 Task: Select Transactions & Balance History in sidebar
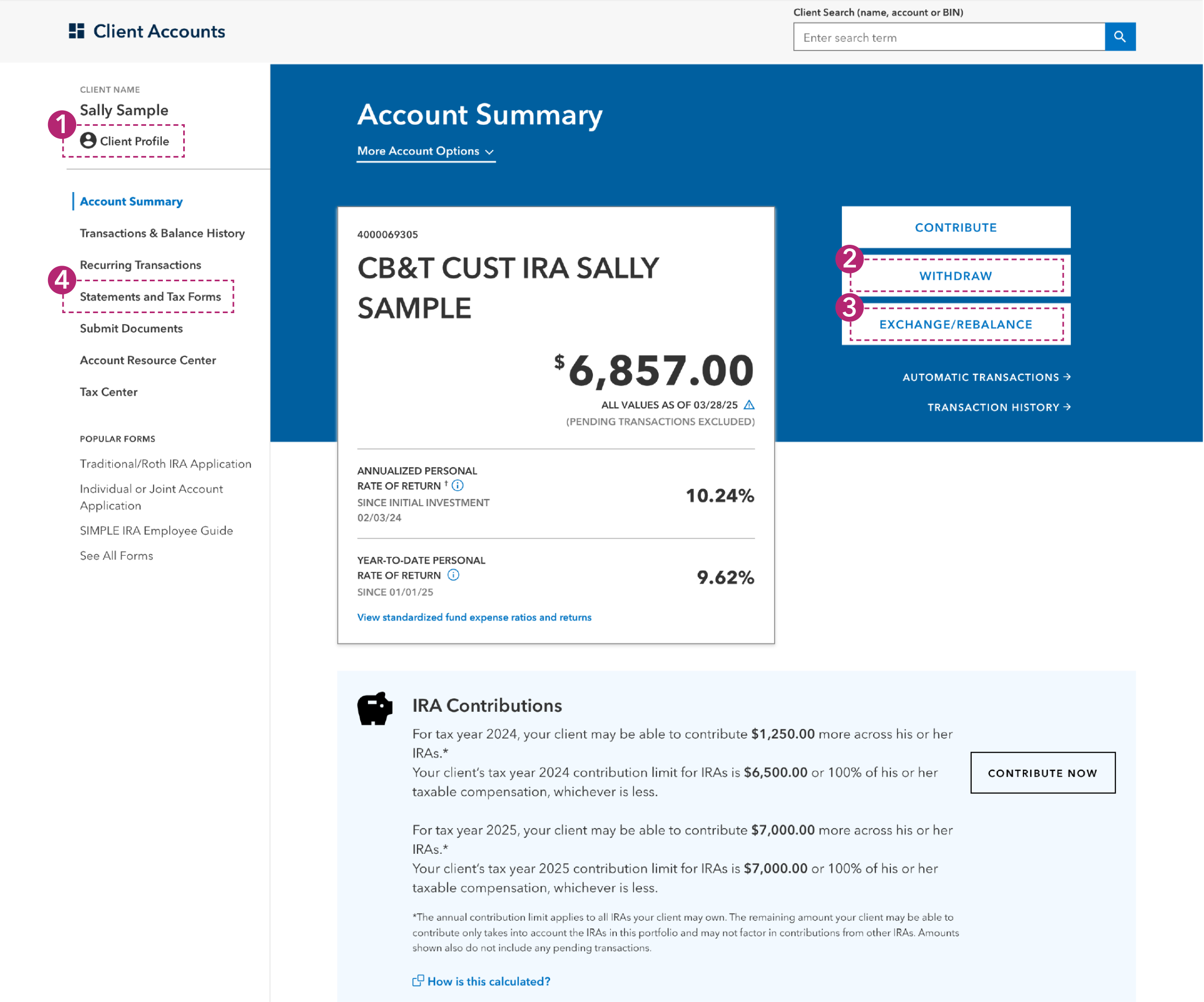pos(162,233)
